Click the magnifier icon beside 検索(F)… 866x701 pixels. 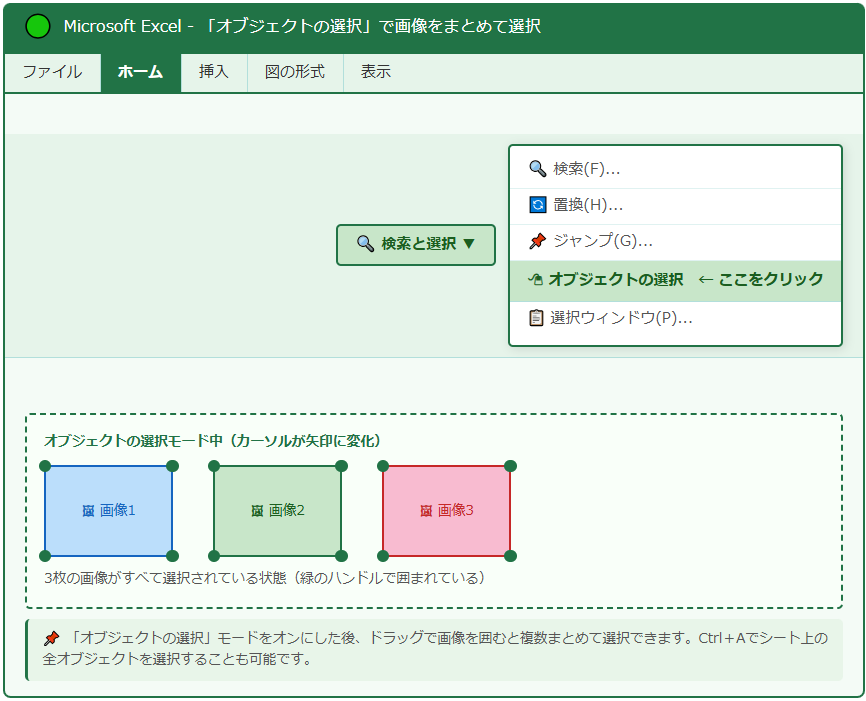[x=537, y=169]
